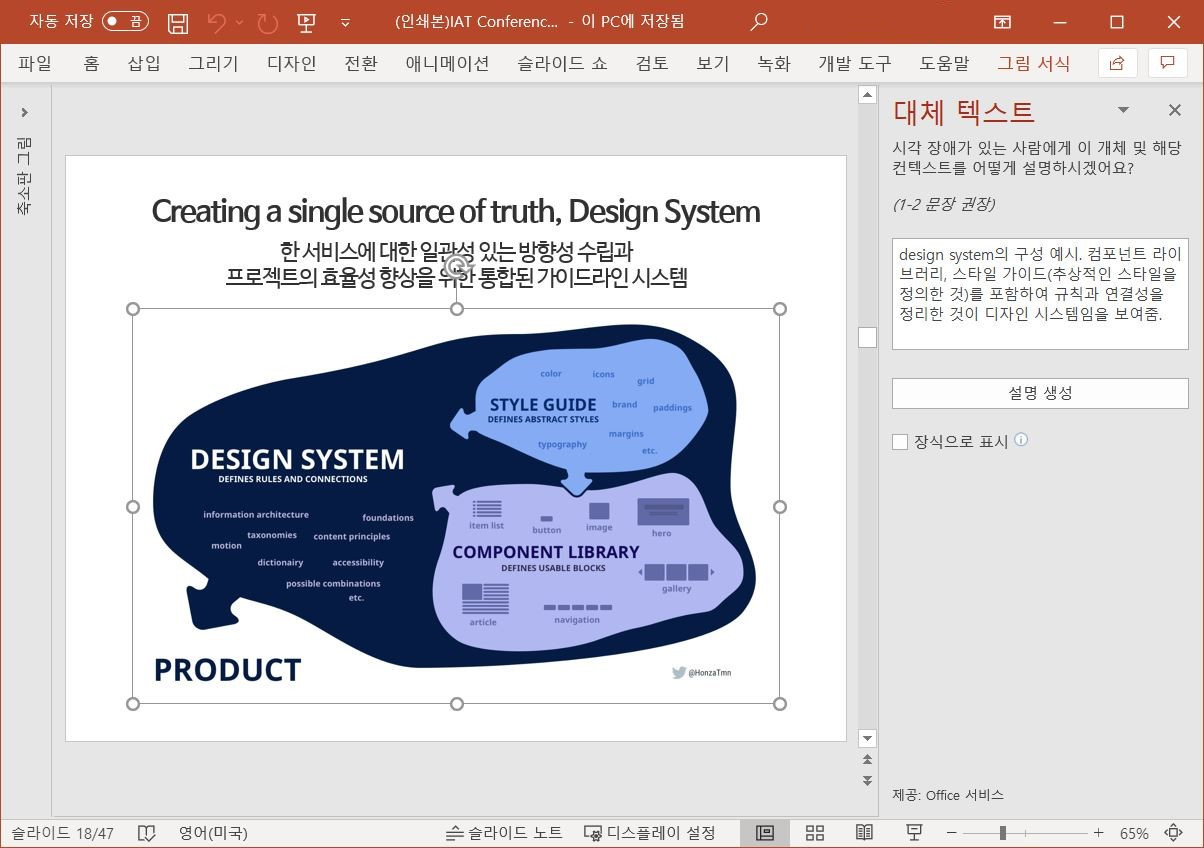Screen dimensions: 1204x848
Task: Open ribbon display options icon
Action: click(x=1002, y=22)
